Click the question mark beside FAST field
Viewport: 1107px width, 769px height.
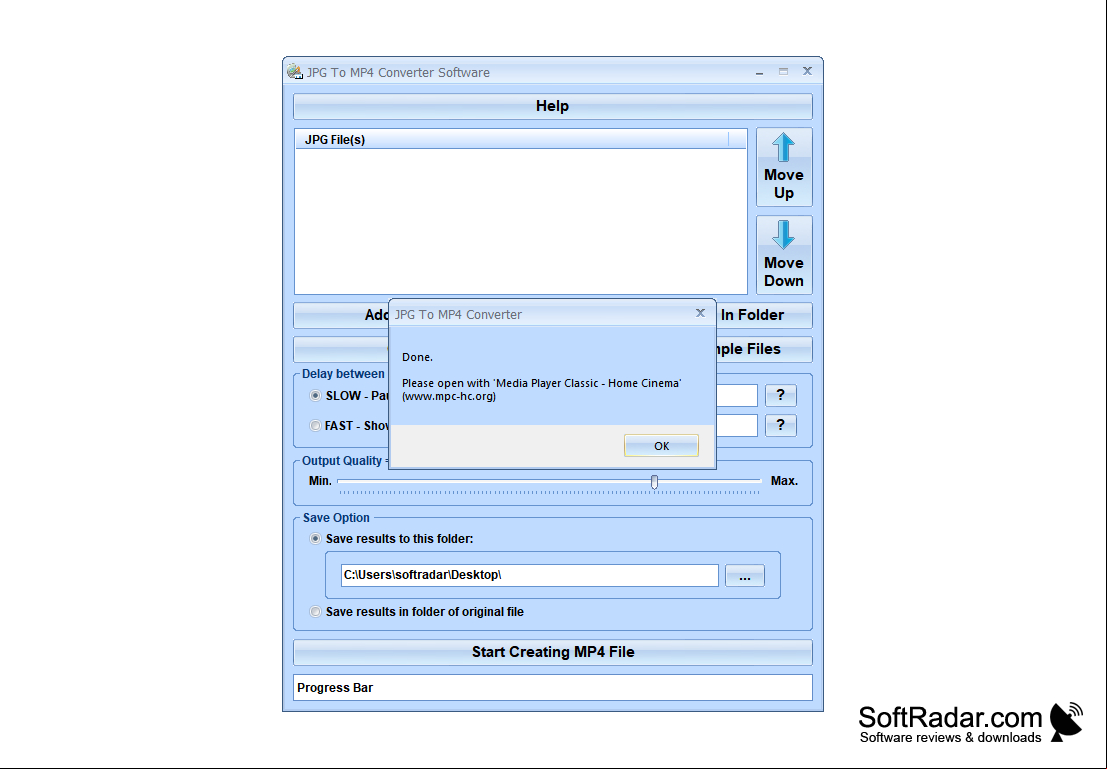(781, 425)
